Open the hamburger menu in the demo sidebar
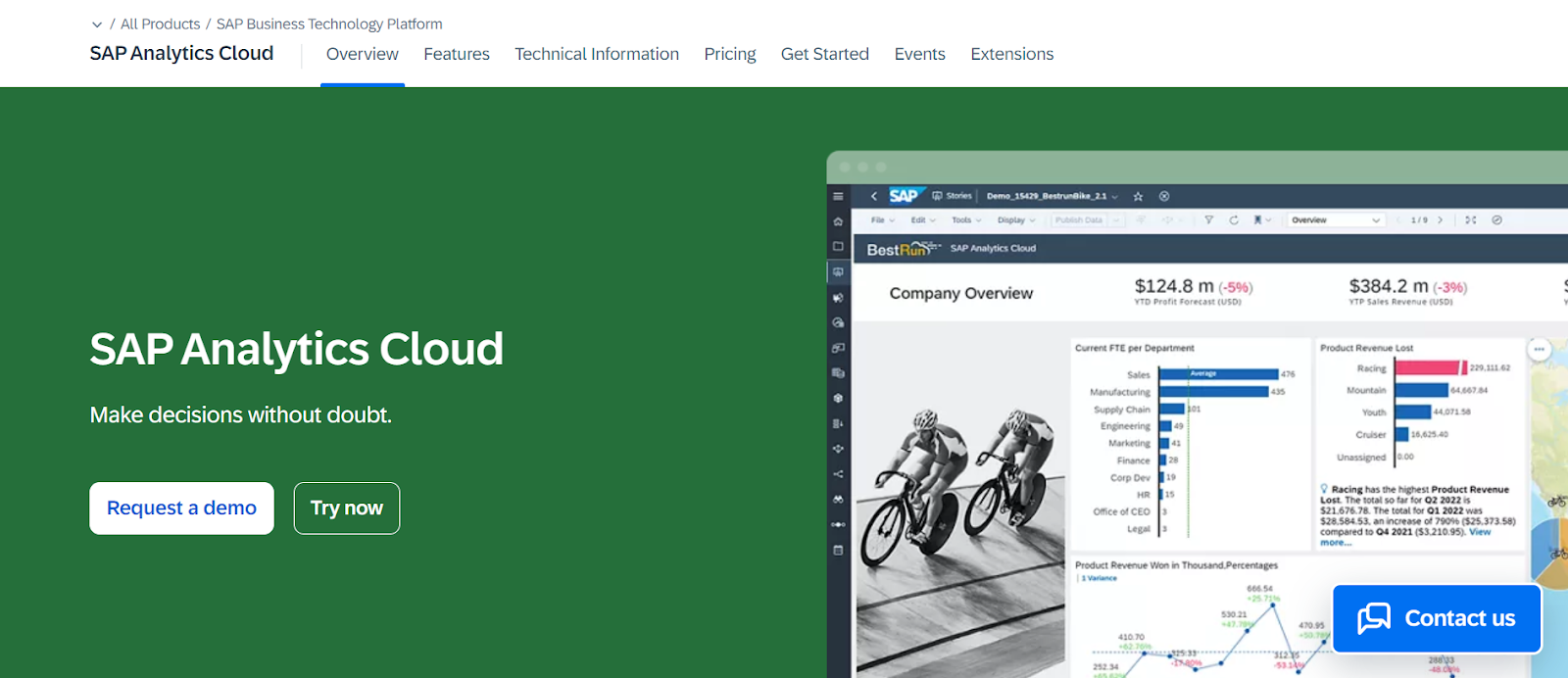Viewport: 1568px width, 678px height. point(838,196)
